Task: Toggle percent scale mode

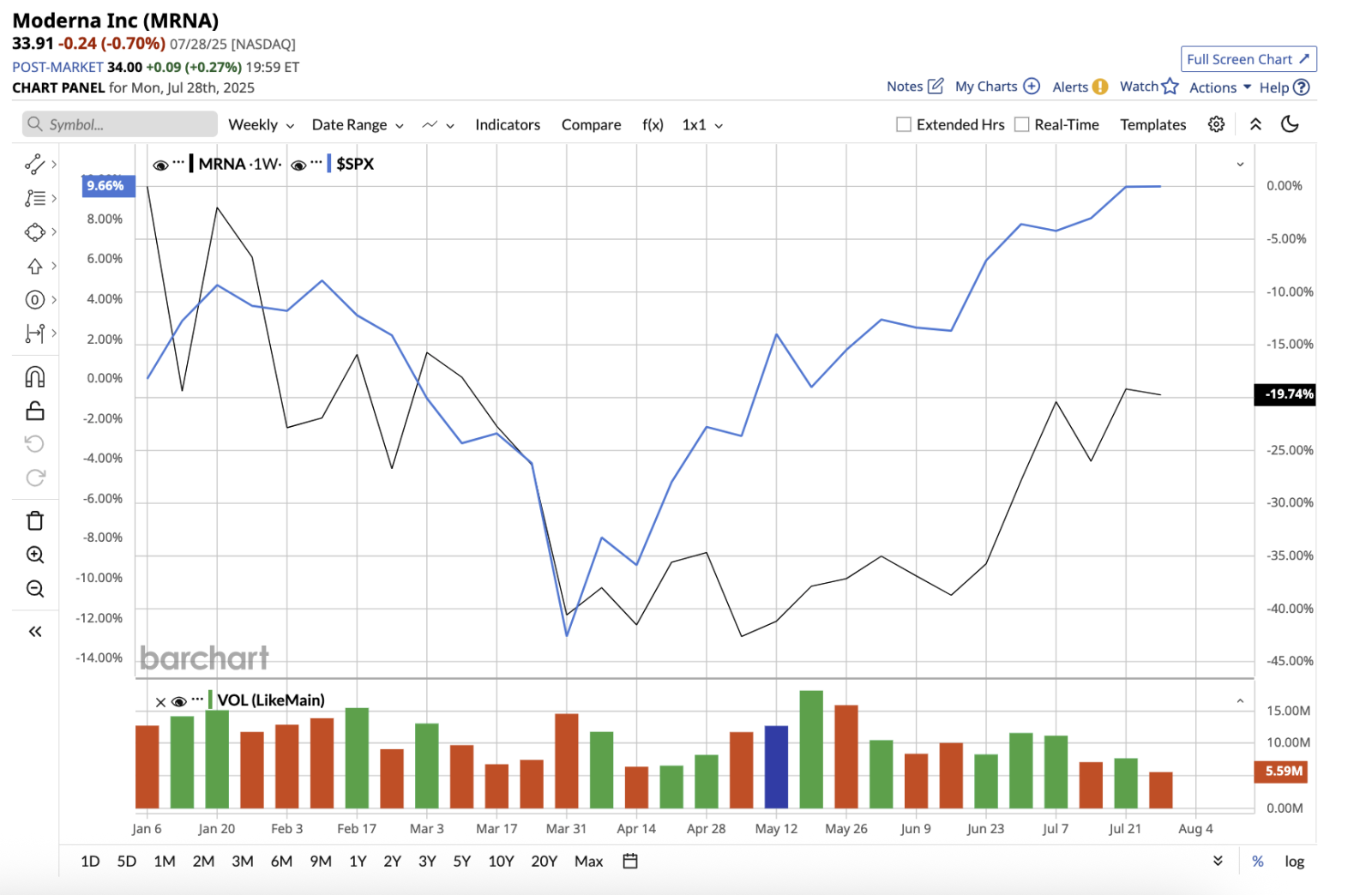Action: tap(1258, 862)
